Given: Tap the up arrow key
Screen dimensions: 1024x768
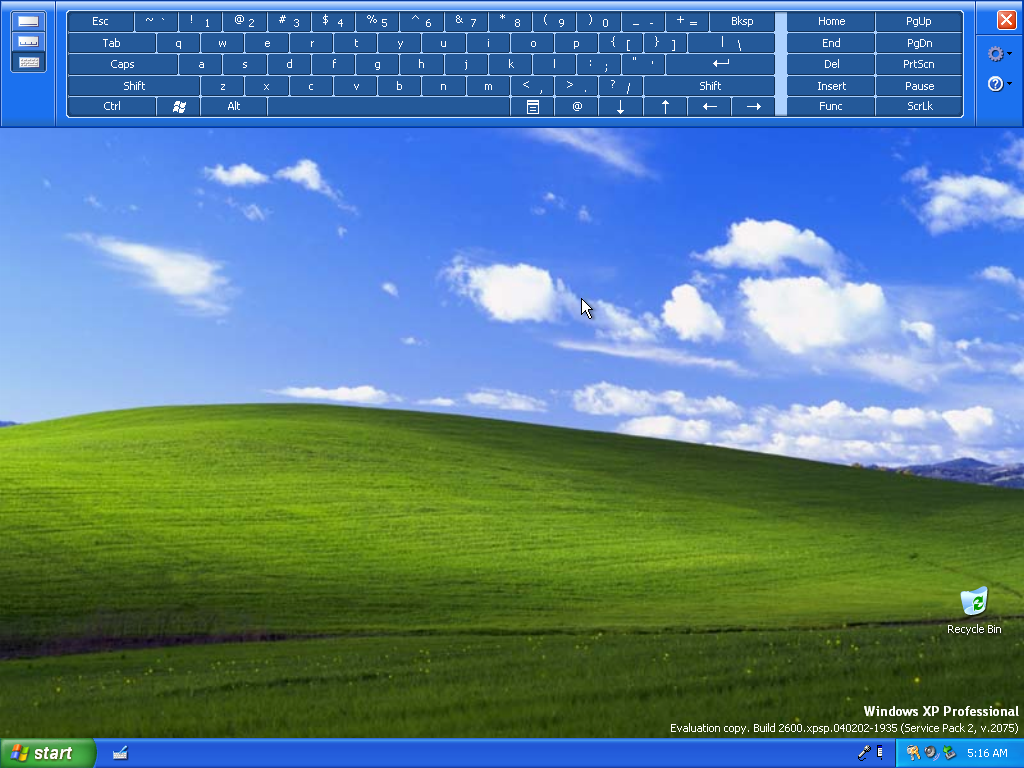Looking at the screenshot, I should point(665,106).
